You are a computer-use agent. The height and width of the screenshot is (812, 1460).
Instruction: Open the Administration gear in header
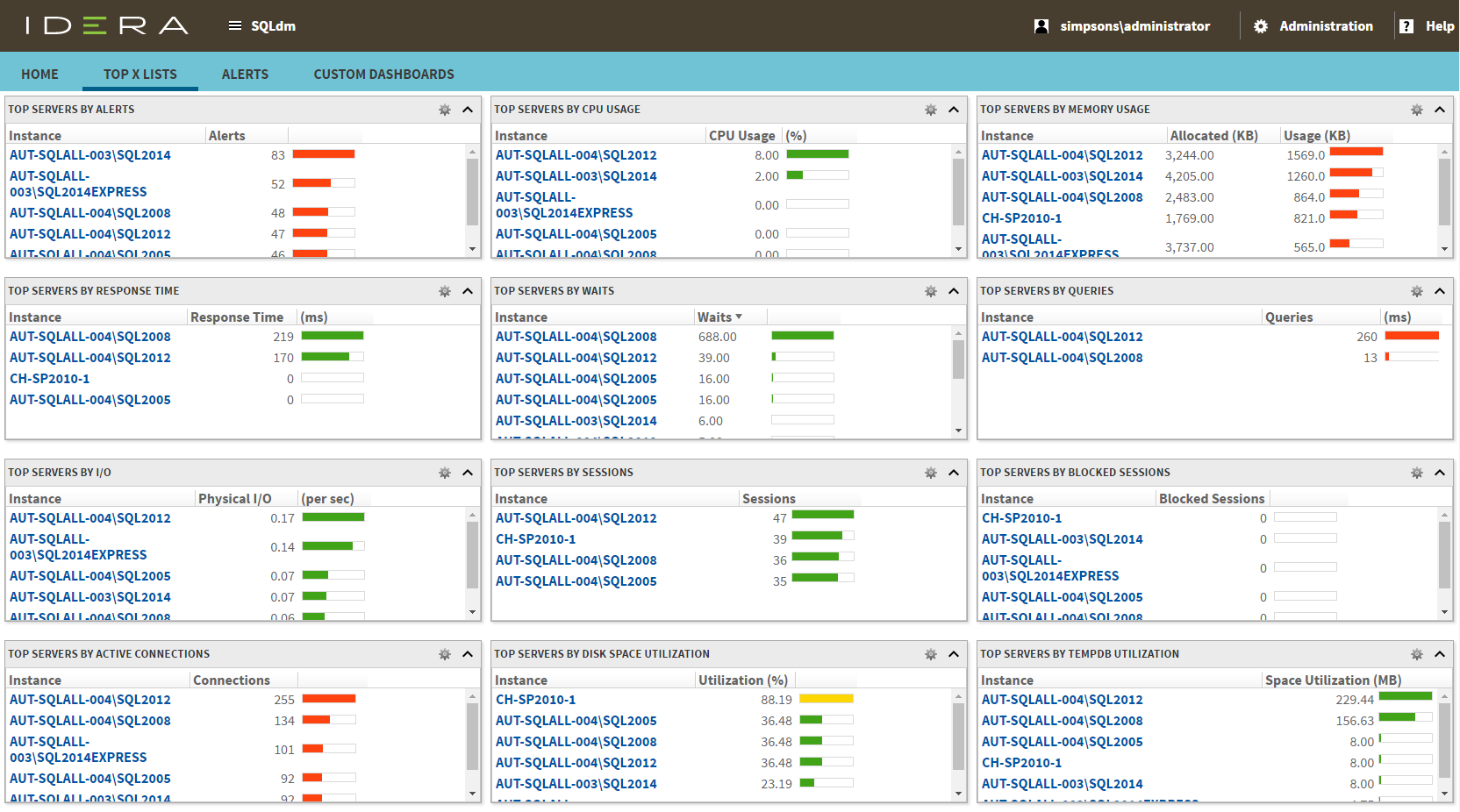click(1261, 26)
